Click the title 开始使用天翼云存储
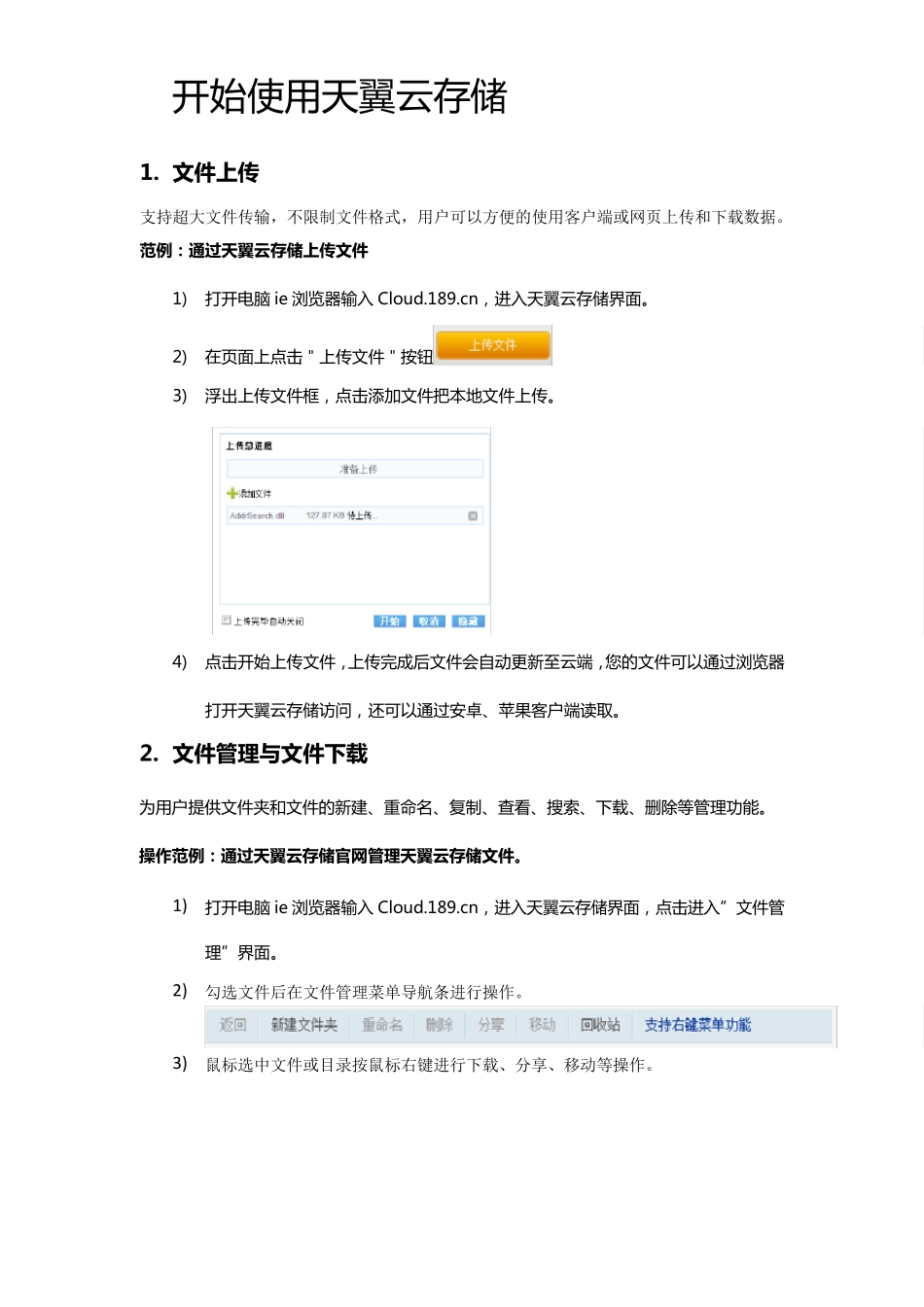 point(339,97)
